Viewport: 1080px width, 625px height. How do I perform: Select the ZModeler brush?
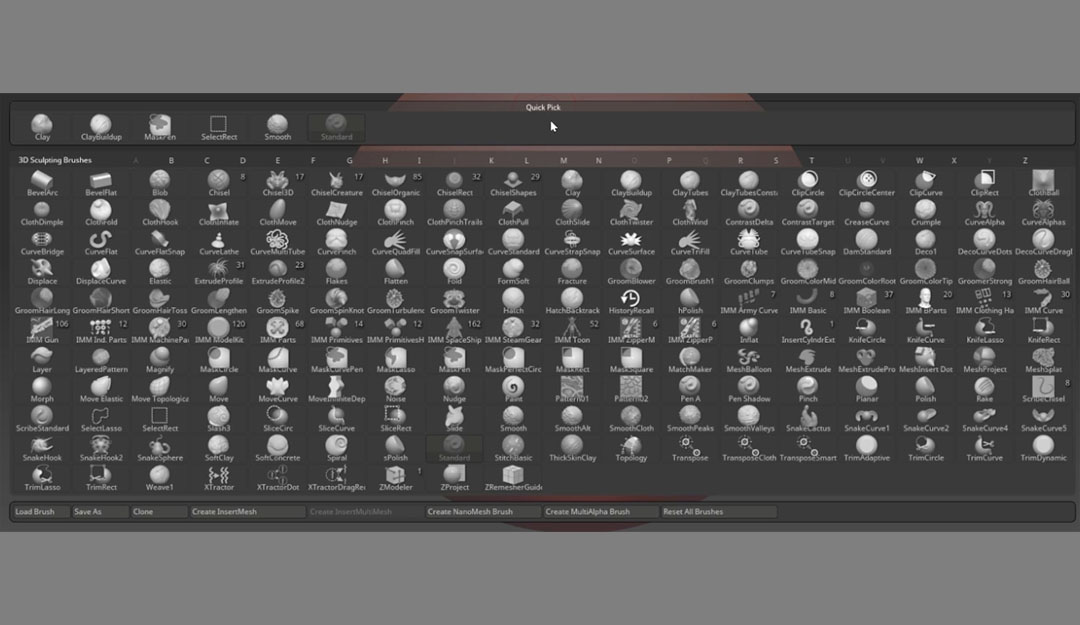tap(395, 479)
